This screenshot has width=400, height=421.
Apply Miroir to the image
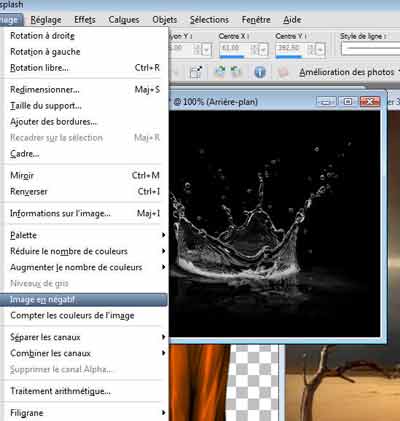click(x=84, y=175)
